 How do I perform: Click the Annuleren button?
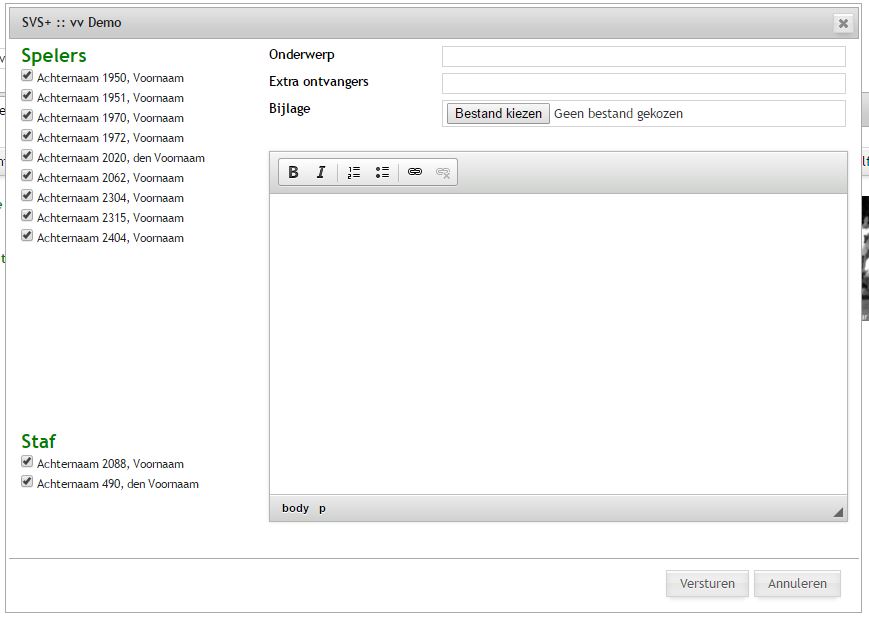click(797, 584)
